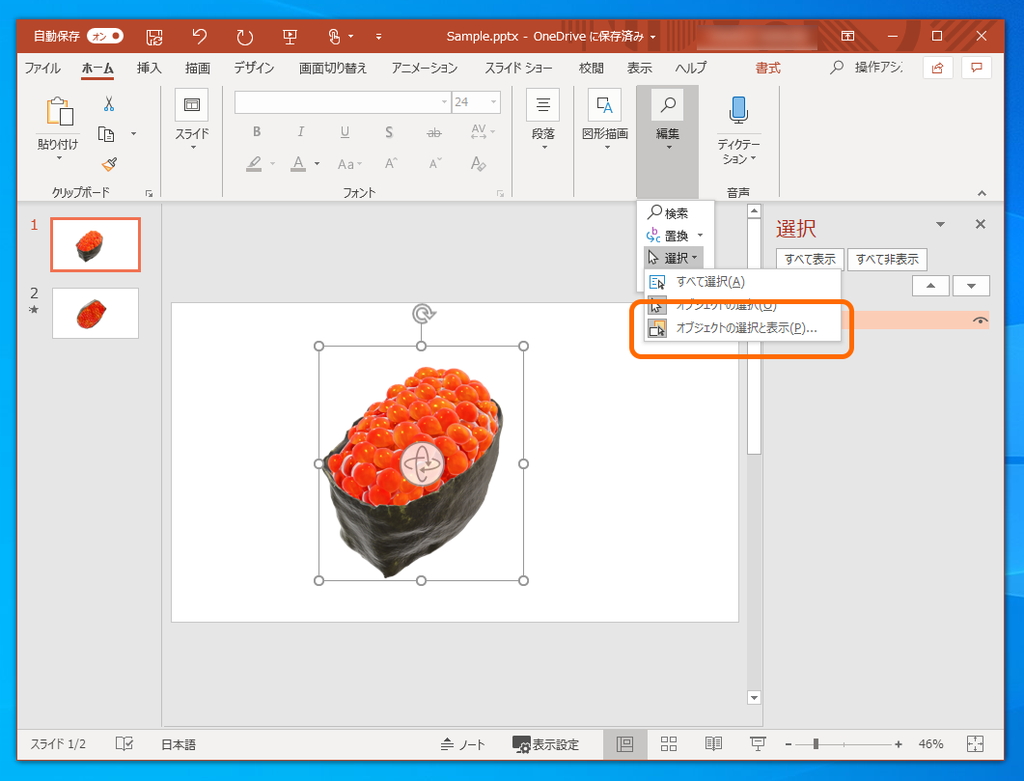Open the font name dropdown
1024x781 pixels.
[x=444, y=102]
